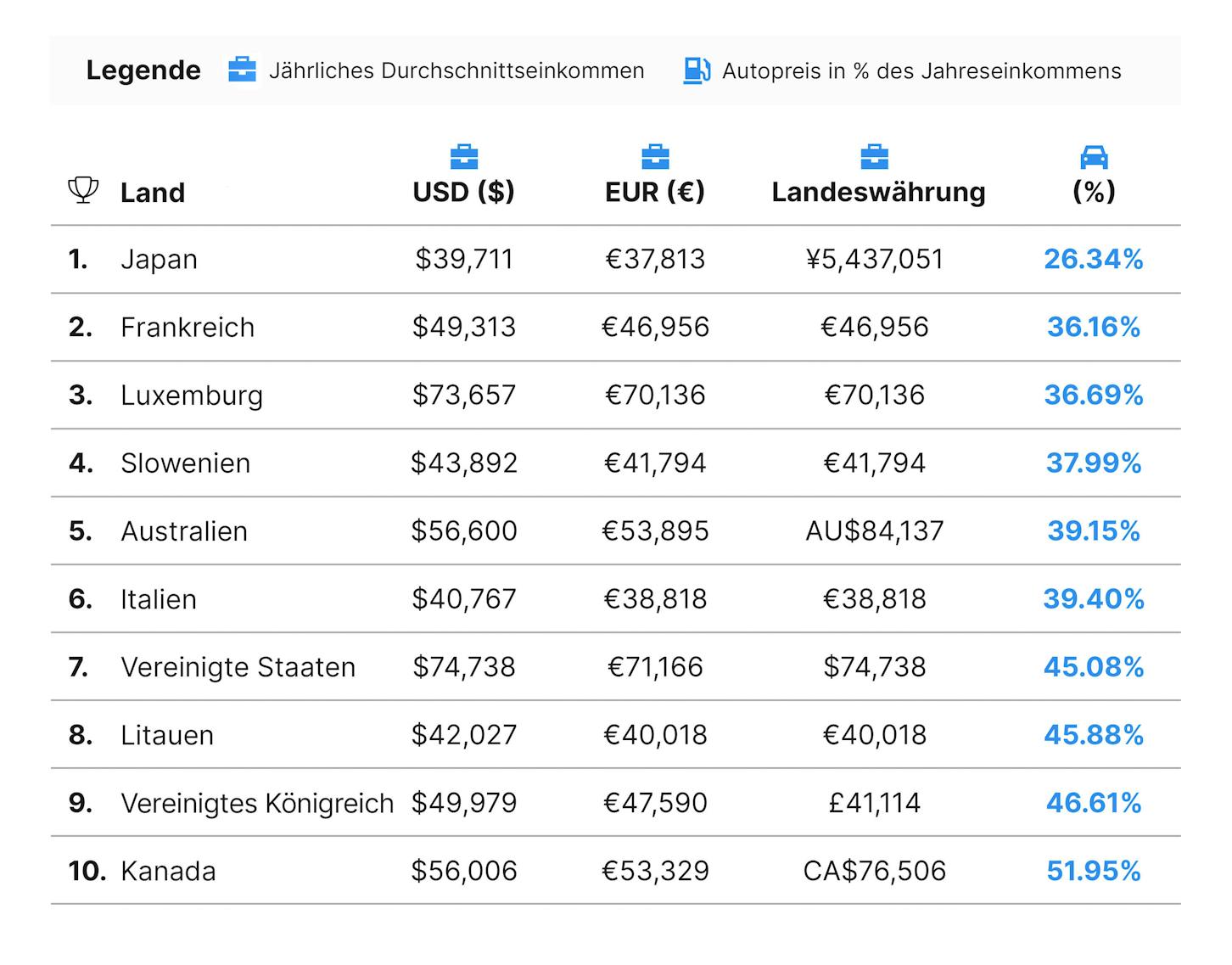Image resolution: width=1232 pixels, height=965 pixels.
Task: Click the 51.95% value for Kanada
Action: 1094,871
